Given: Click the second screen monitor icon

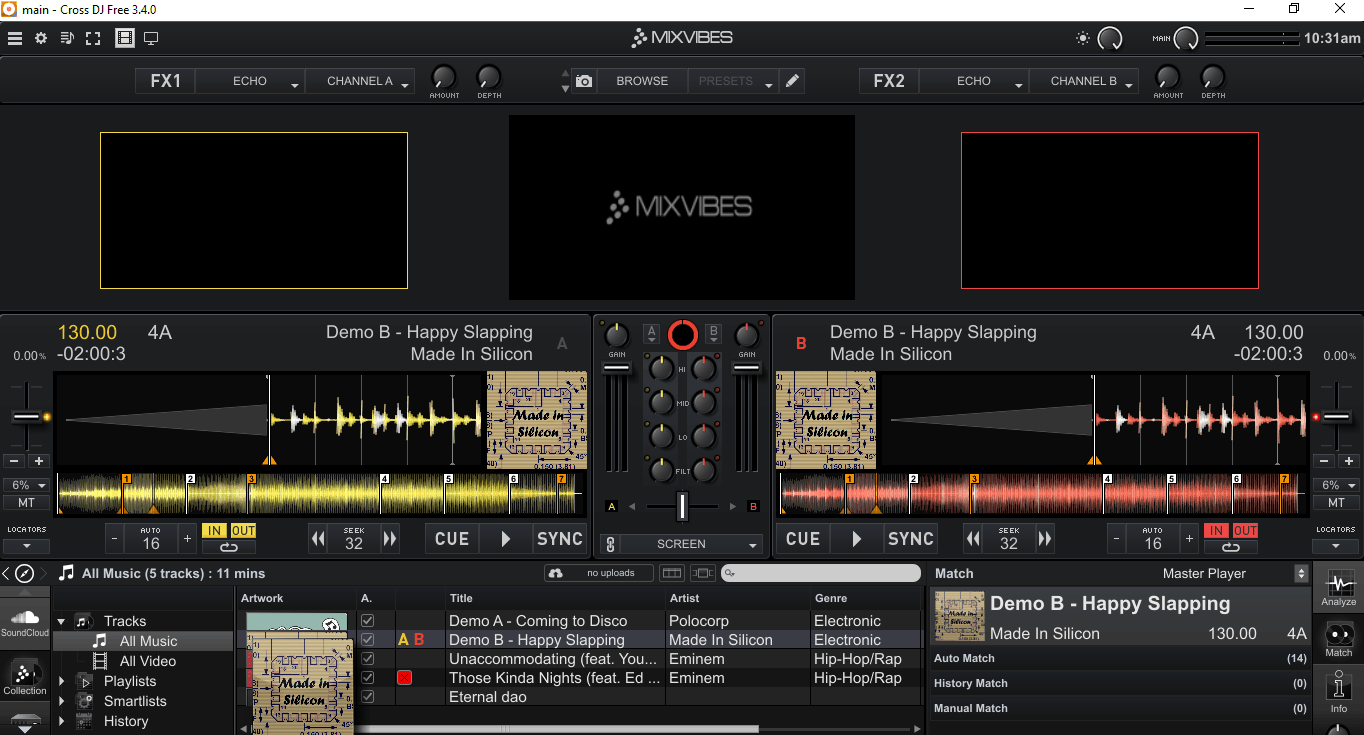Looking at the screenshot, I should pos(151,38).
